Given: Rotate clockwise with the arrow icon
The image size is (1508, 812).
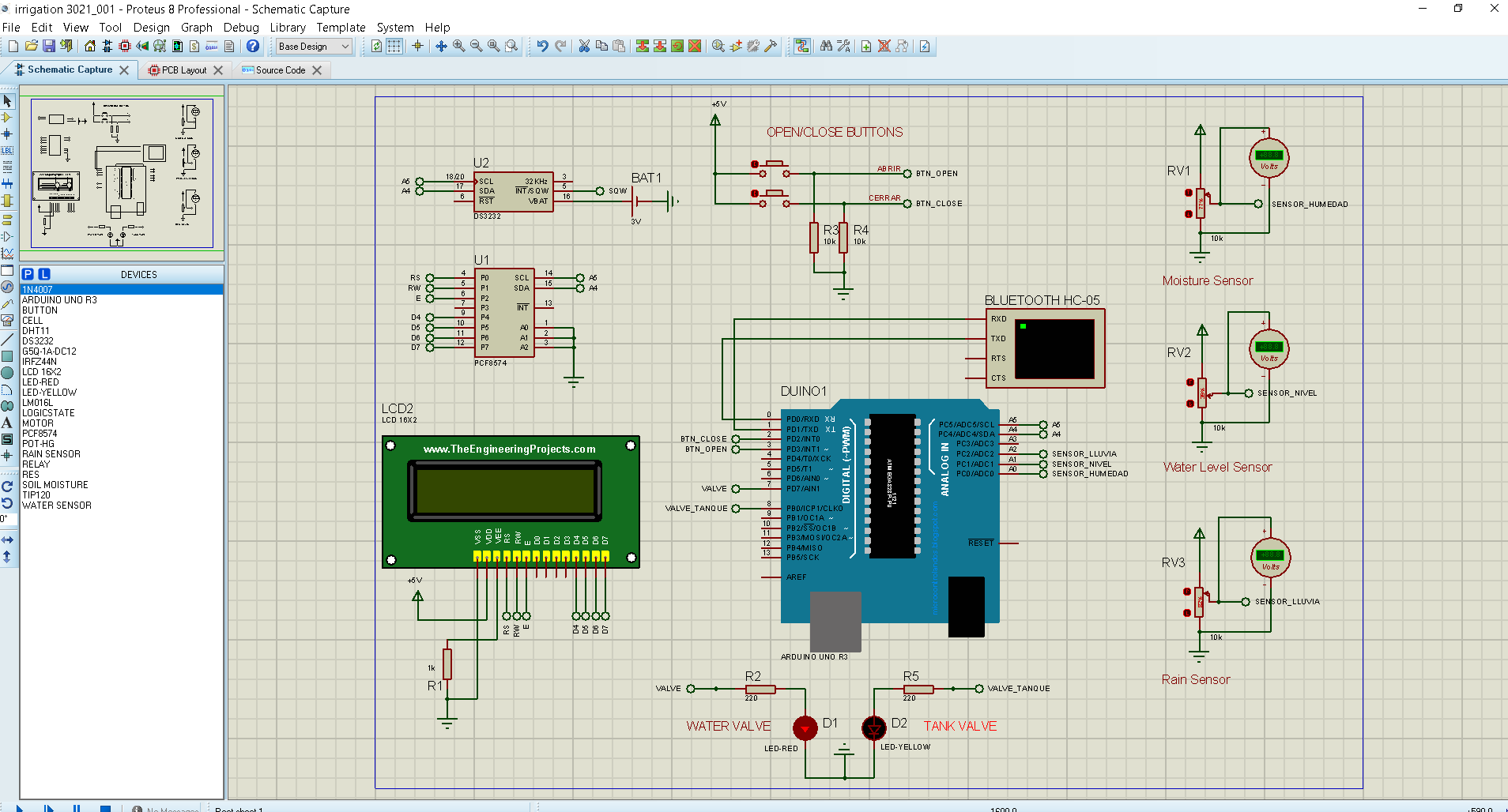Looking at the screenshot, I should 7,486.
